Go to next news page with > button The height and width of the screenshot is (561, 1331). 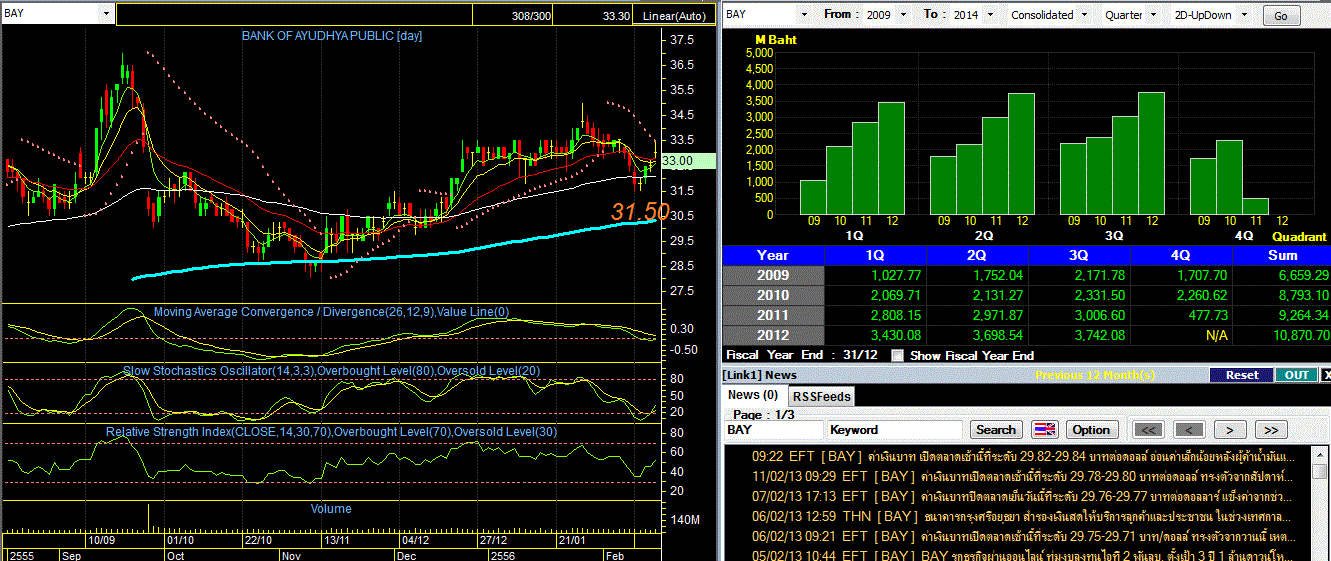1230,430
